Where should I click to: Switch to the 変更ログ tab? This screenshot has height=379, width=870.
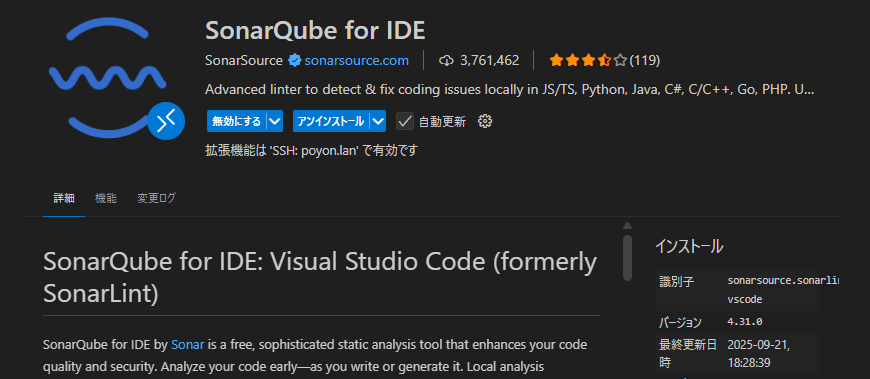tap(156, 199)
